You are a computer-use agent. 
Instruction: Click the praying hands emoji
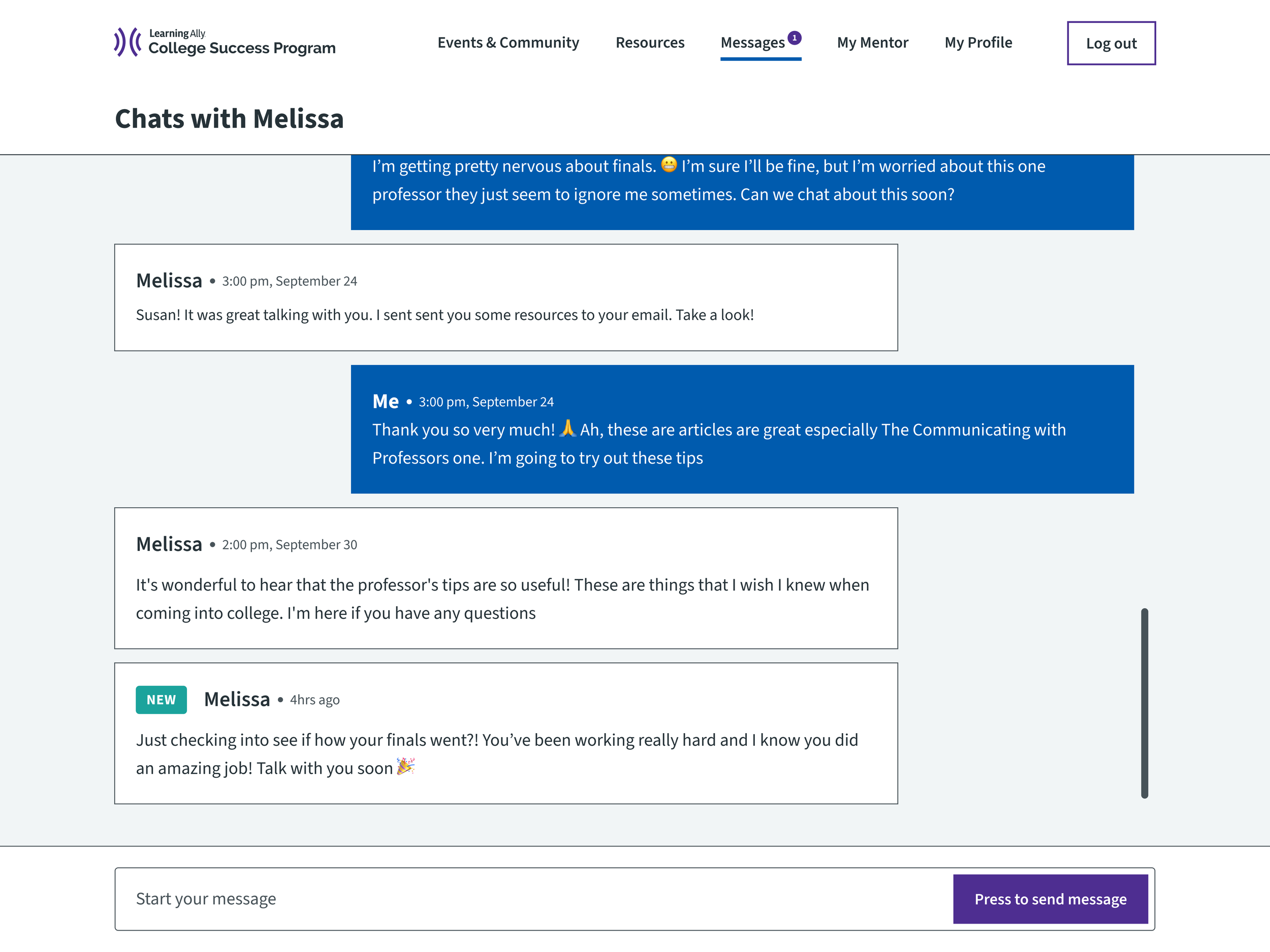[x=567, y=428]
